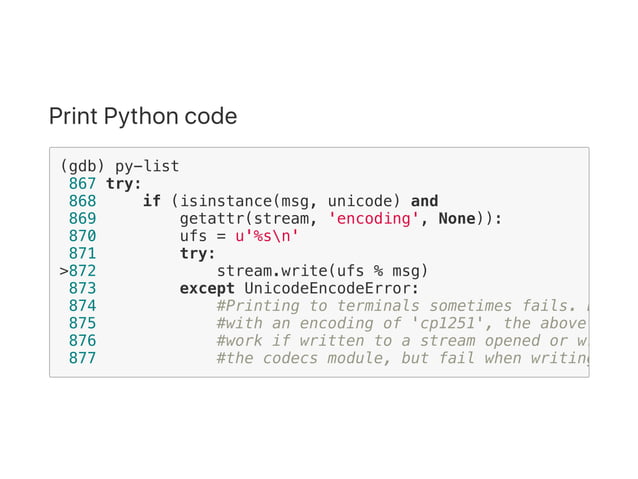Click the "Print Python code" heading
This screenshot has width=638, height=479.
[x=143, y=116]
